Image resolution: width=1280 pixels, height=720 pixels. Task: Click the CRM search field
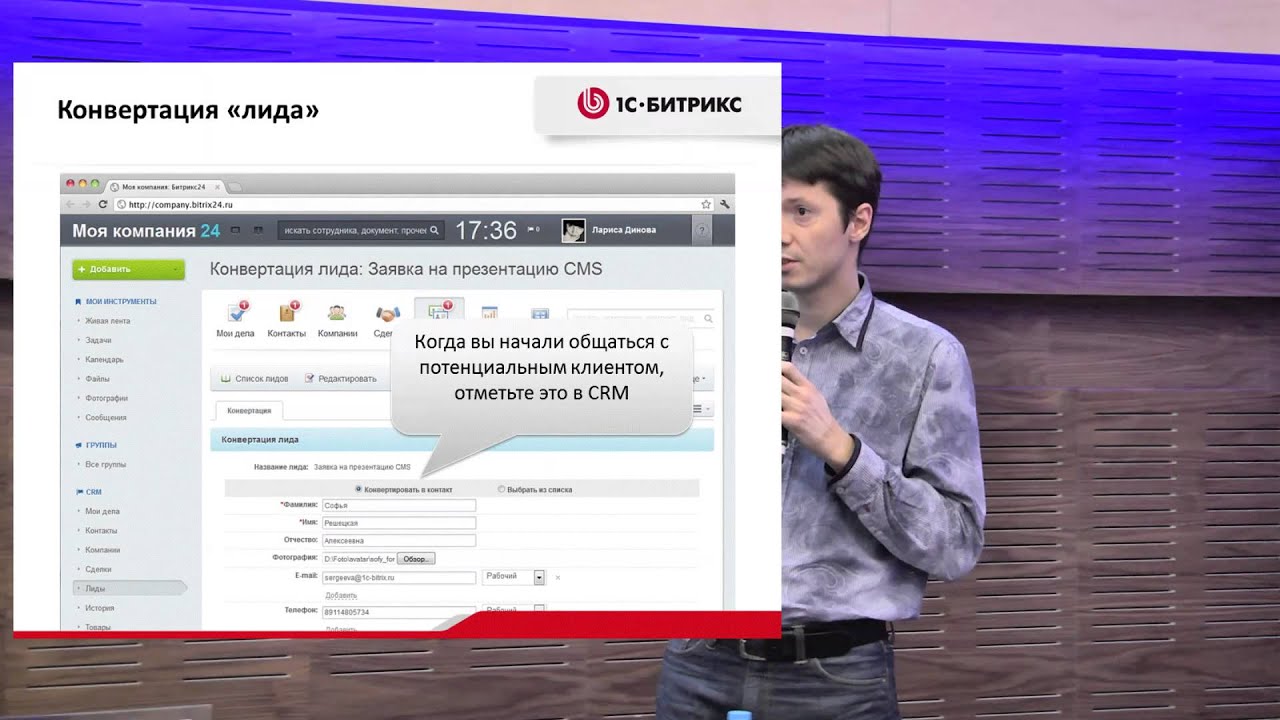(642, 318)
